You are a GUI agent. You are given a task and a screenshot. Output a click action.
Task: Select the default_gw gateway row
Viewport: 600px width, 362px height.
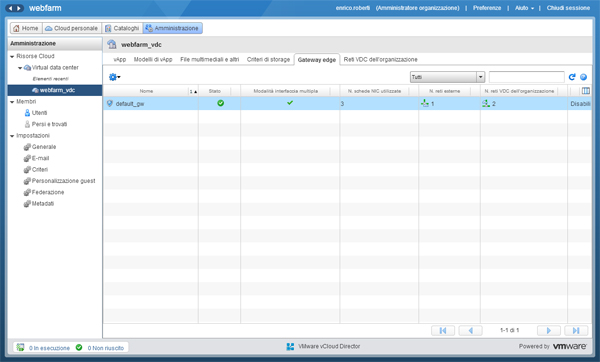tap(347, 104)
